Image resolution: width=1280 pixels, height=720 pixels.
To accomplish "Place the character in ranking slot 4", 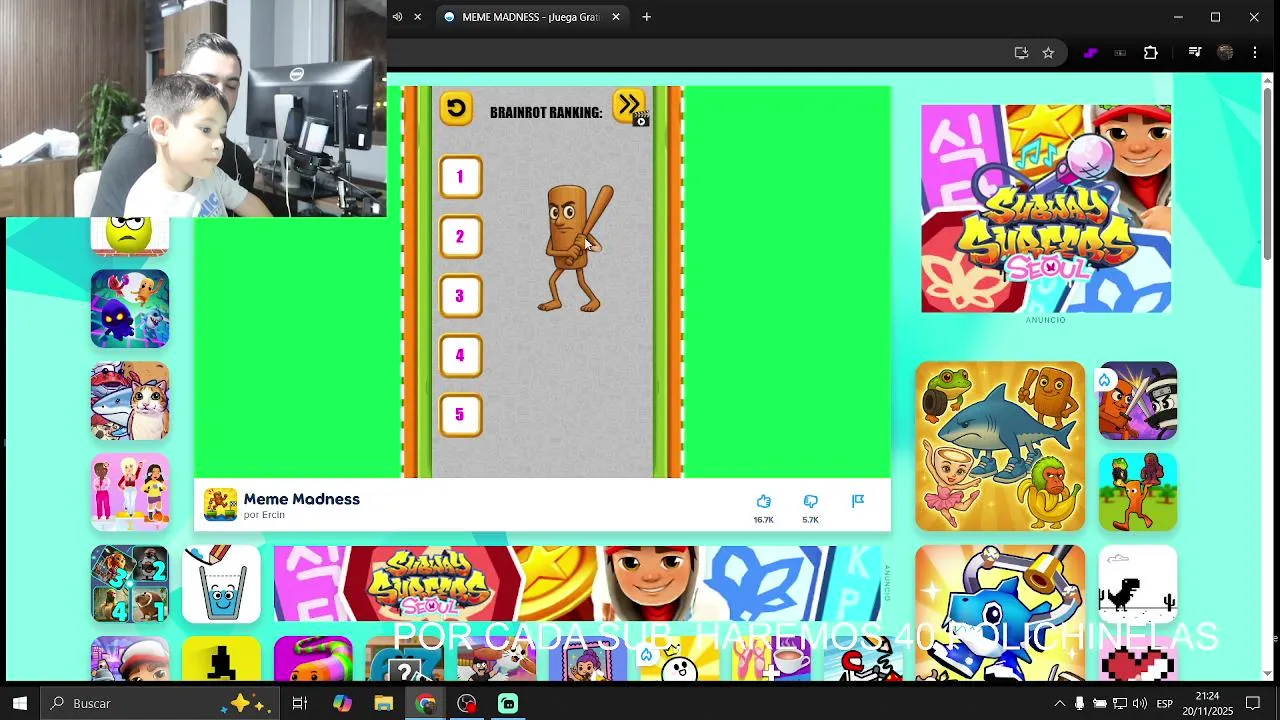I will pos(460,355).
